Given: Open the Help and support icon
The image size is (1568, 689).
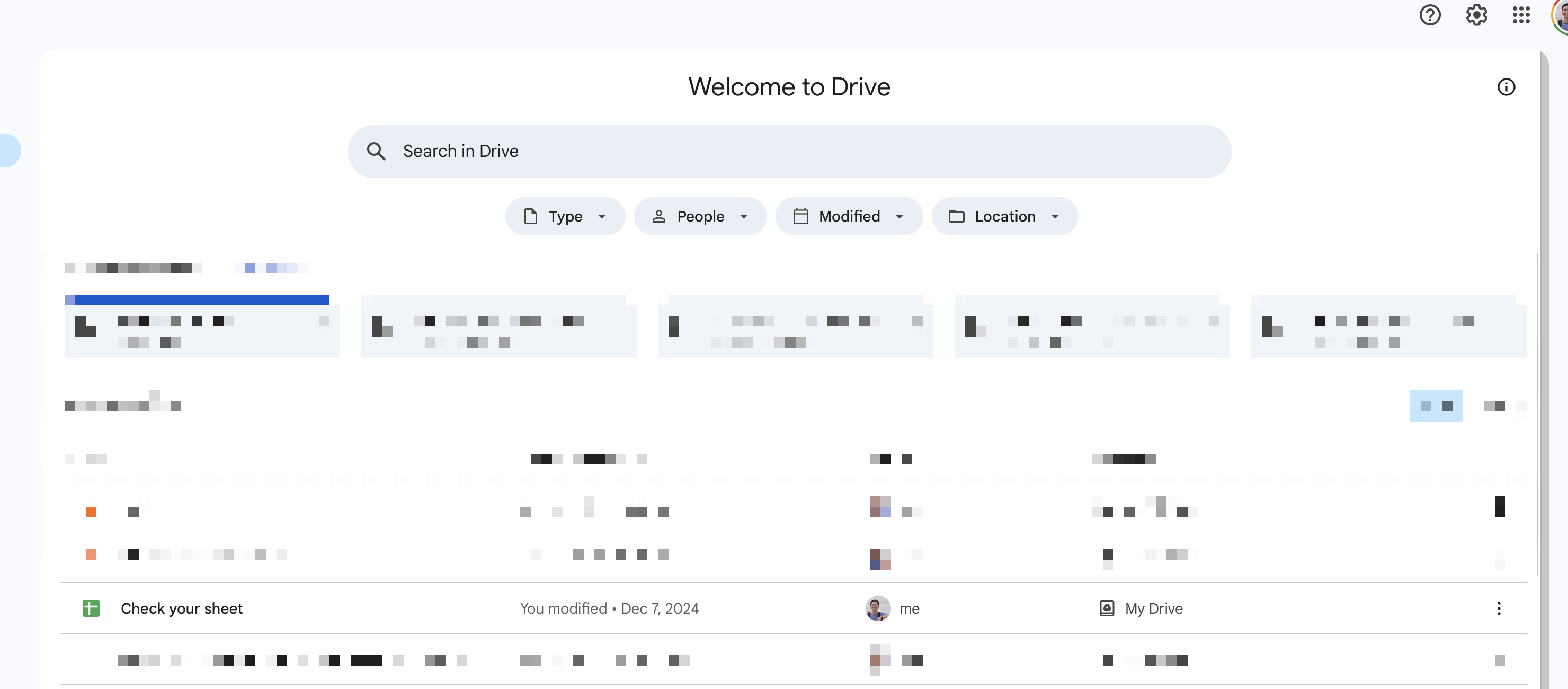Looking at the screenshot, I should tap(1430, 15).
